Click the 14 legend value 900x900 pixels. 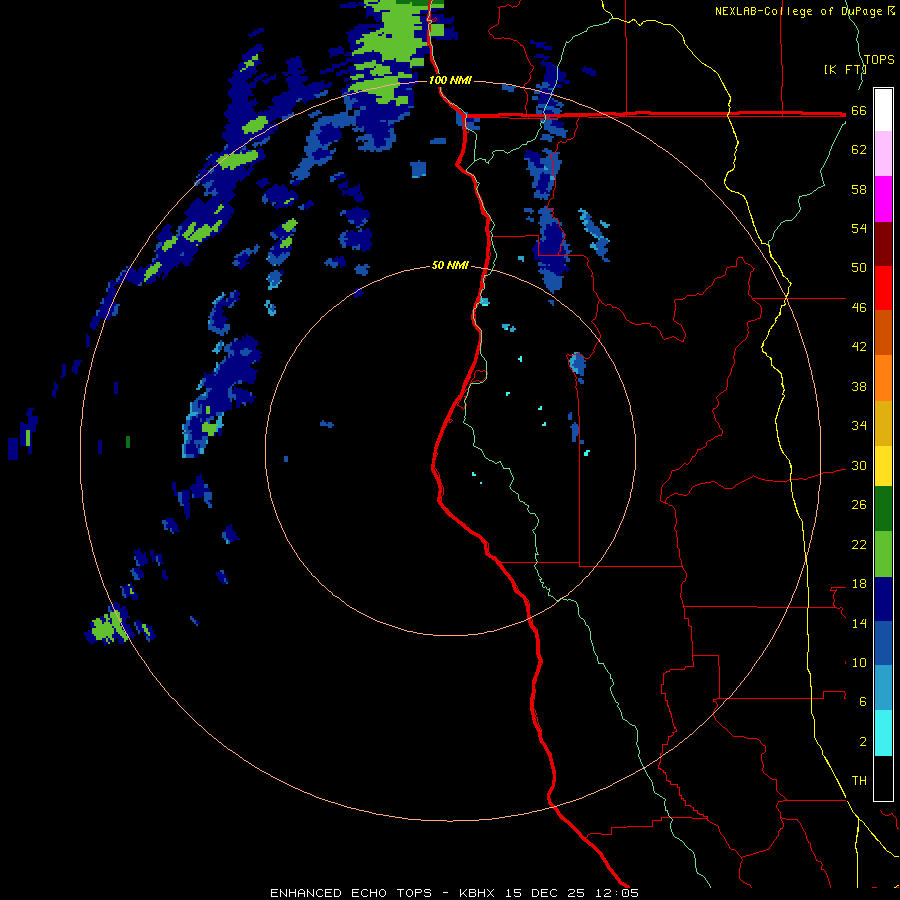point(859,623)
